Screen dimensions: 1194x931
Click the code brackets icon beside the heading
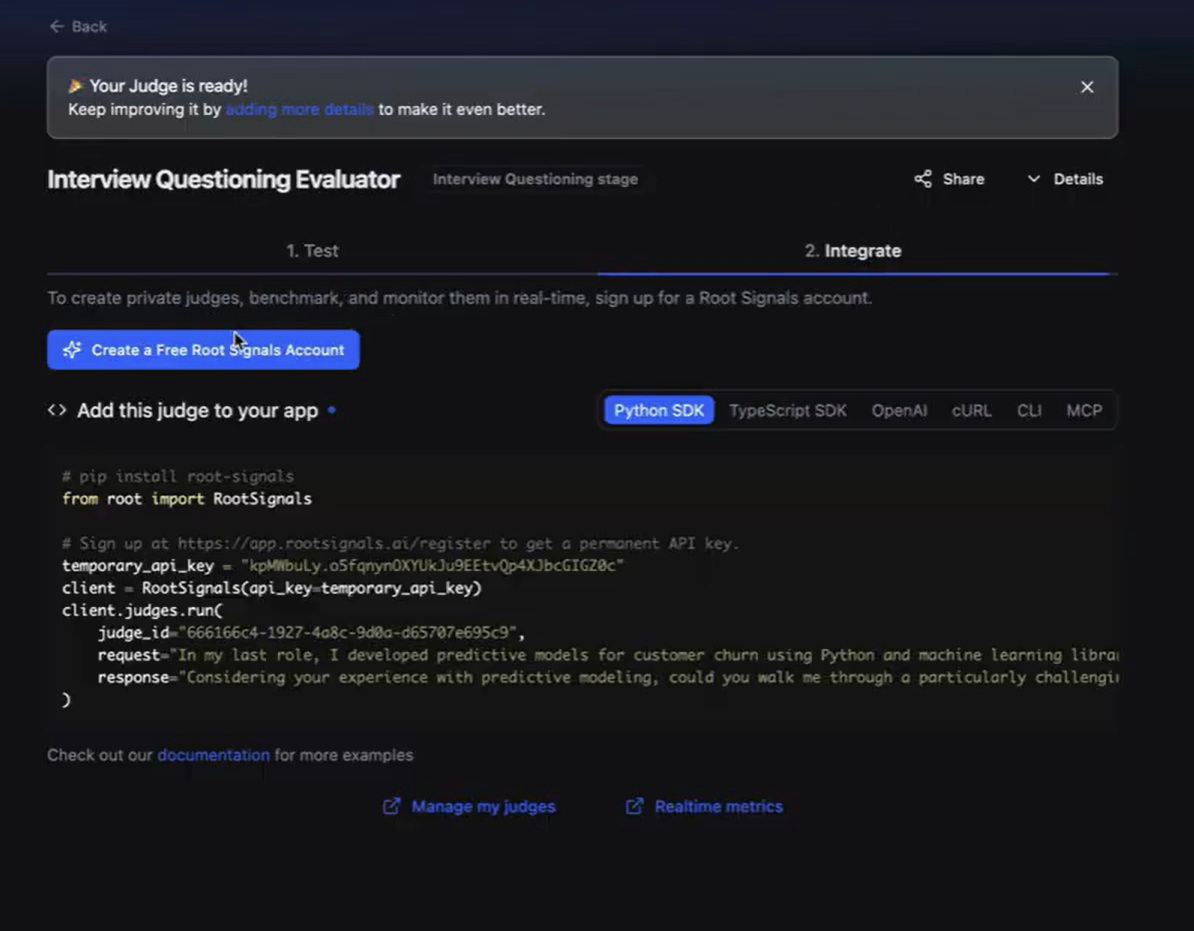pyautogui.click(x=56, y=409)
